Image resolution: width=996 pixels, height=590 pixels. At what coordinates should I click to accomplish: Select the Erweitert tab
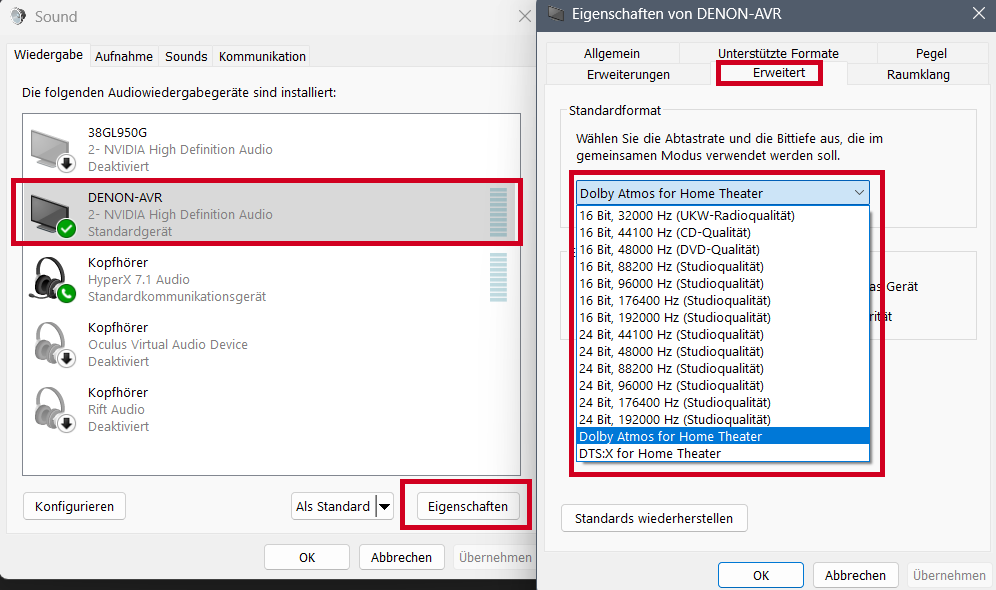(779, 73)
